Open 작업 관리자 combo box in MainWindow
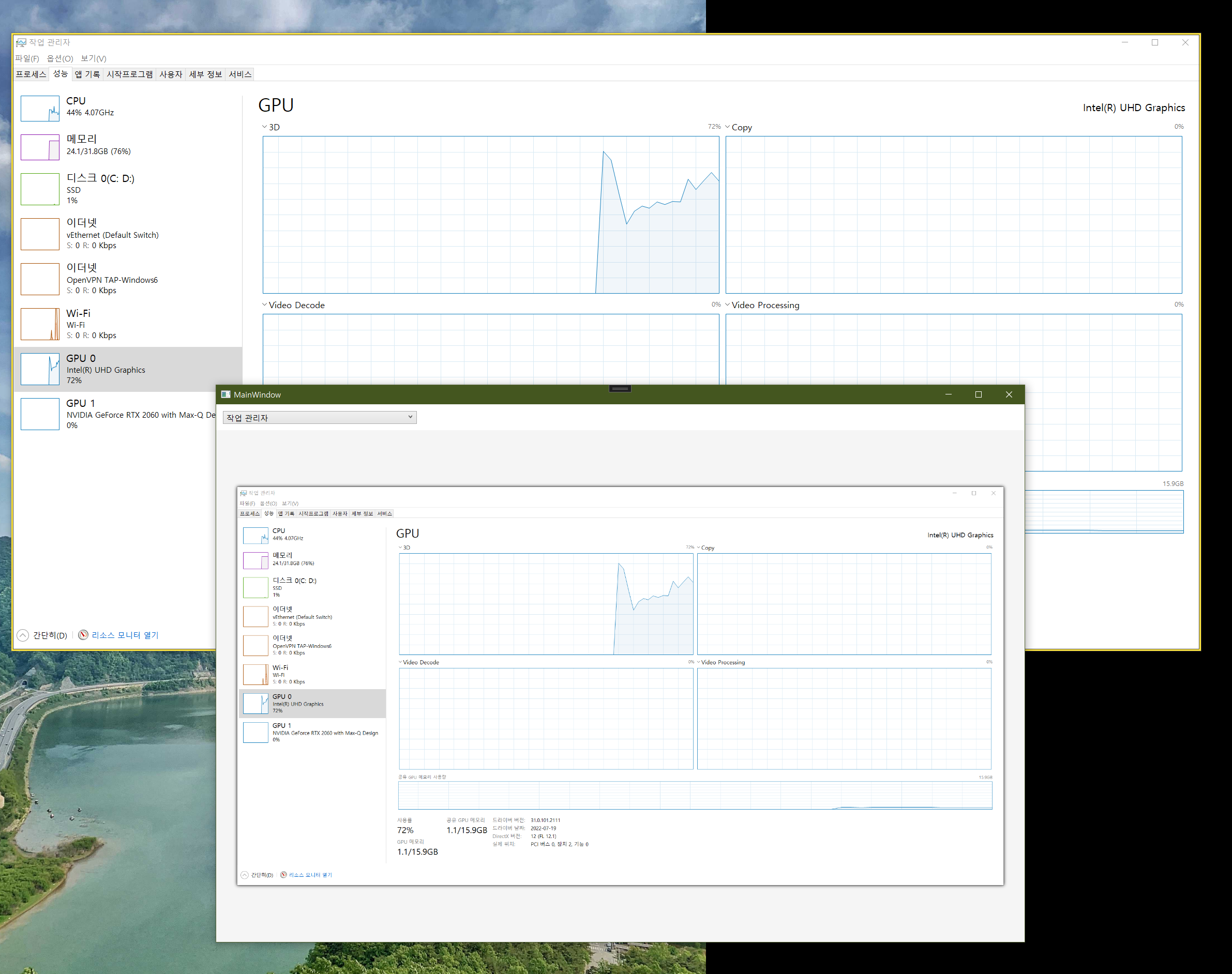This screenshot has height=974, width=1232. 320,417
